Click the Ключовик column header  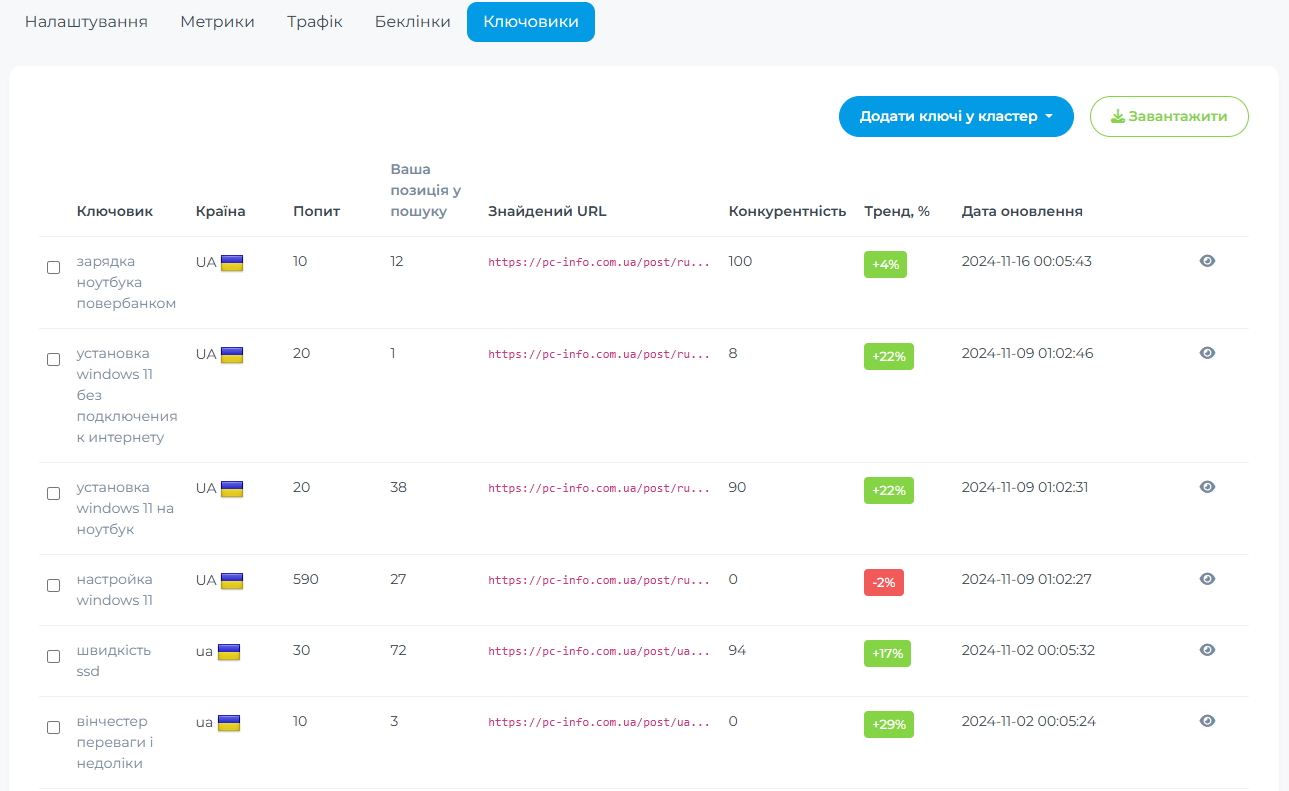tap(115, 211)
